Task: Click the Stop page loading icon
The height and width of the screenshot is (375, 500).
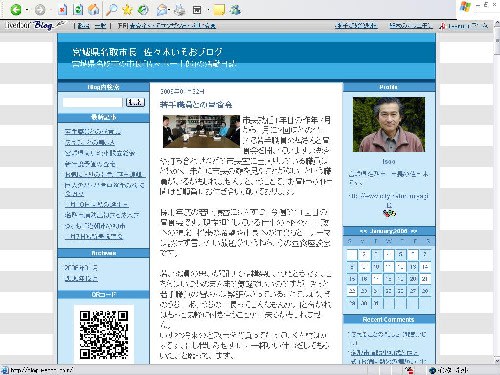Action: click(62, 10)
